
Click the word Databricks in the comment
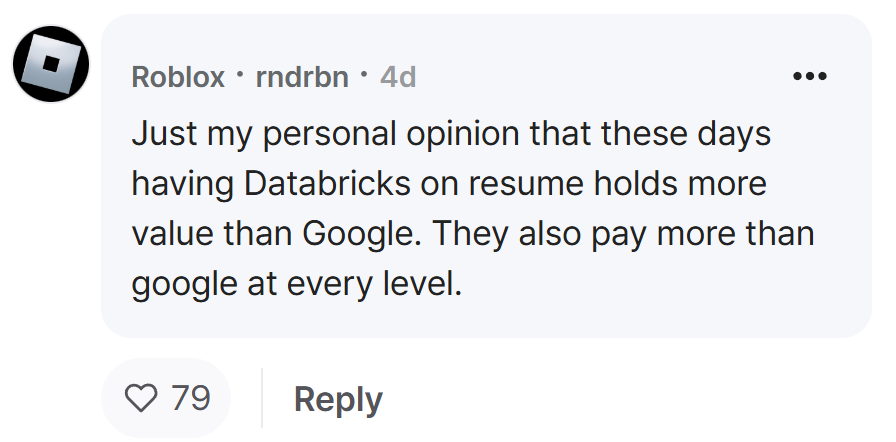point(327,184)
